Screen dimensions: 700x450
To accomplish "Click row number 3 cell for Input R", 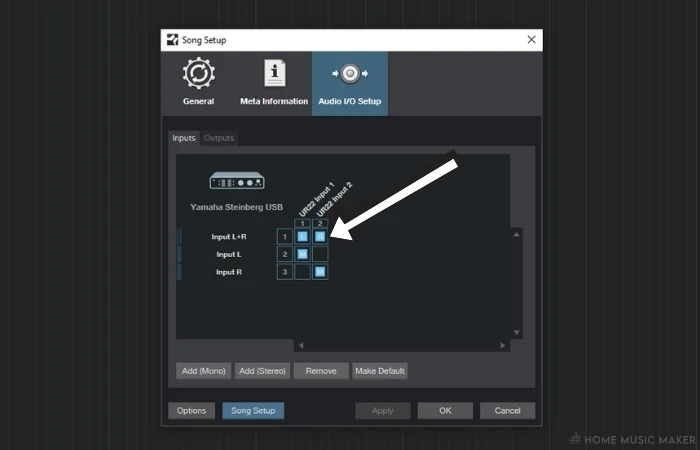I will coord(285,272).
